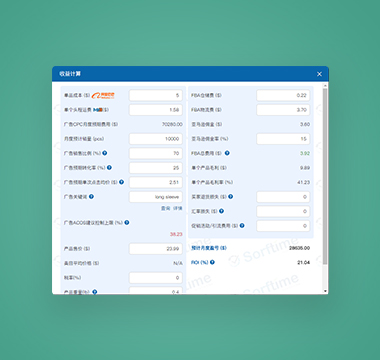The image size is (380, 360).
Task: Show help for FBA总费用 ($)
Action: coord(227,153)
